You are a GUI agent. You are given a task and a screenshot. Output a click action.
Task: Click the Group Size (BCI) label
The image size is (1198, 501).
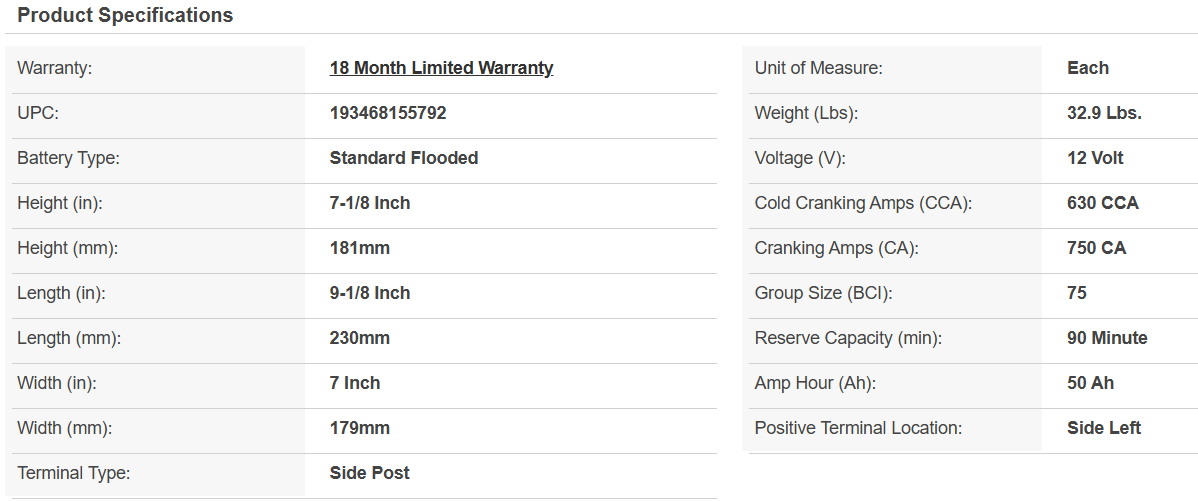point(823,293)
